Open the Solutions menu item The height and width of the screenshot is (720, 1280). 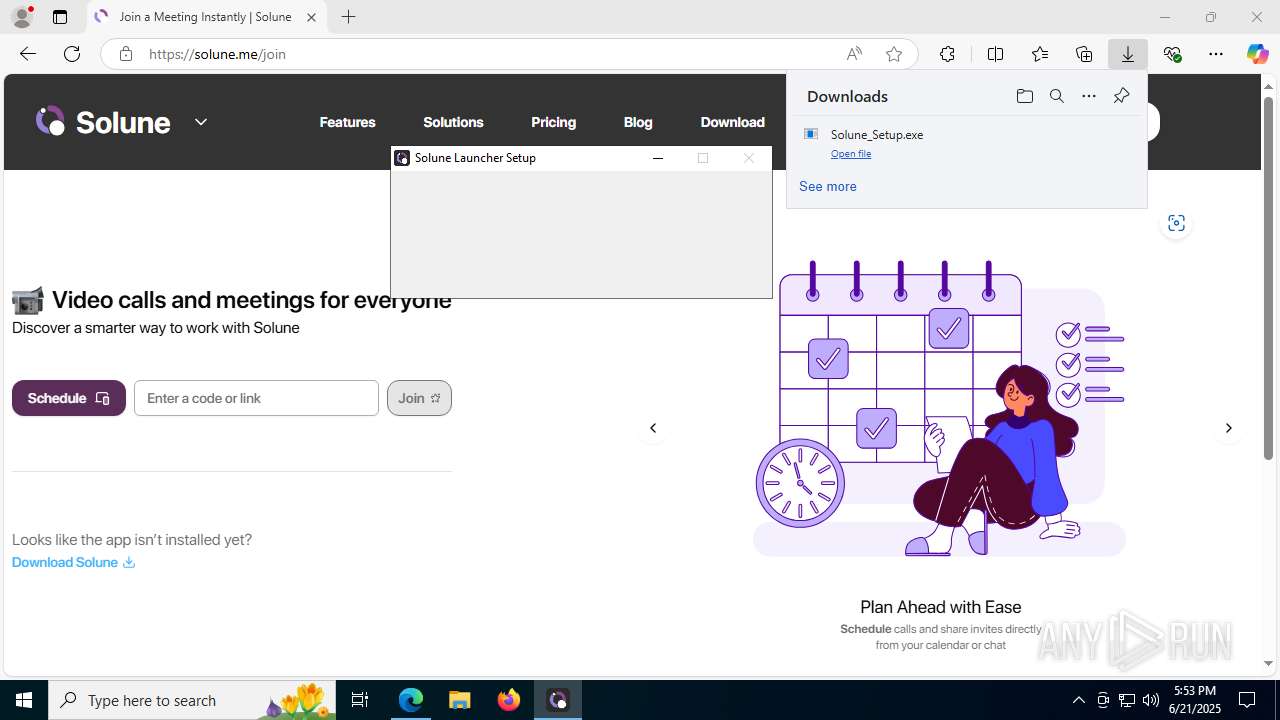[x=453, y=122]
